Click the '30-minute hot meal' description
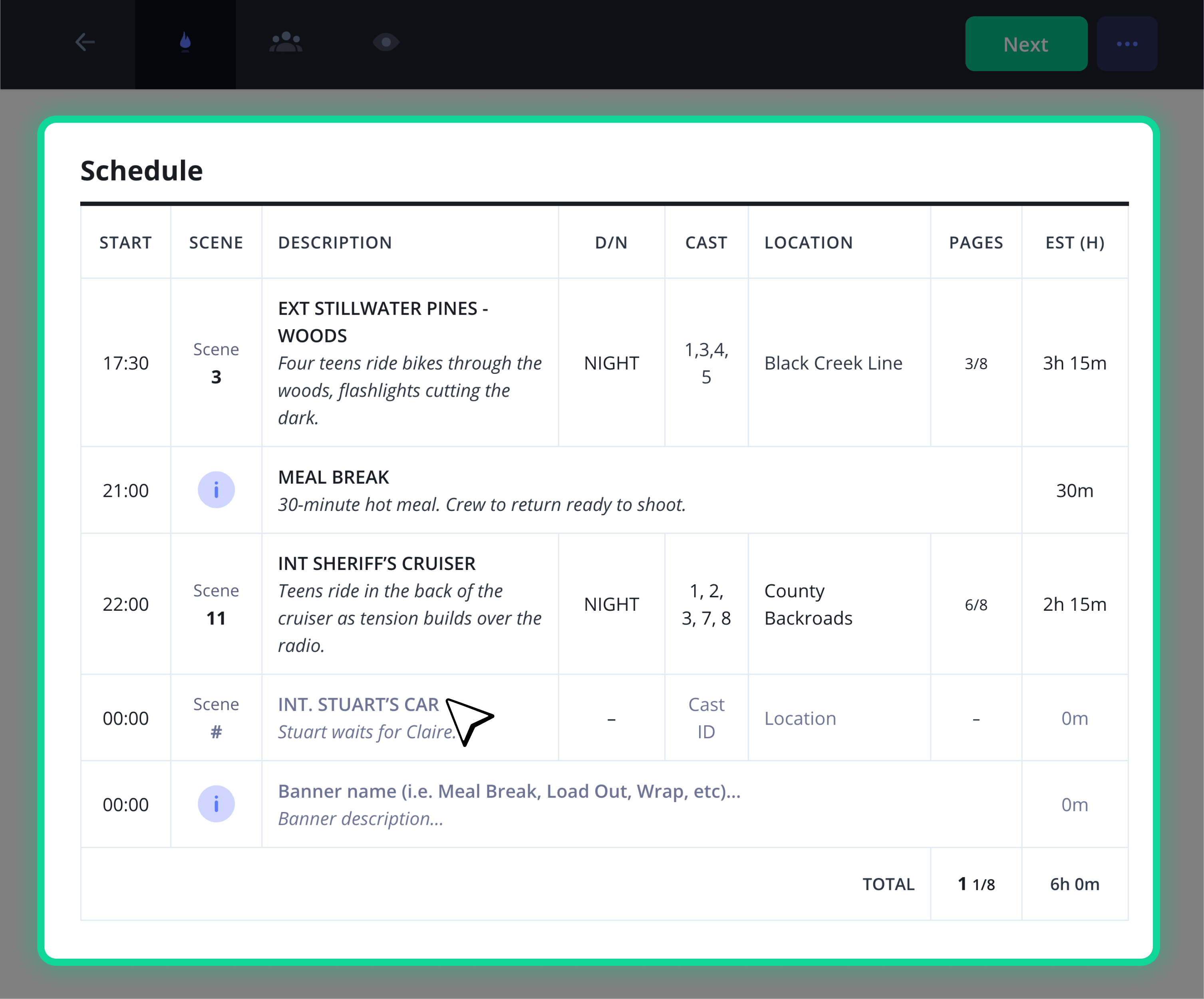Screen dimensions: 1204x999 [482, 504]
